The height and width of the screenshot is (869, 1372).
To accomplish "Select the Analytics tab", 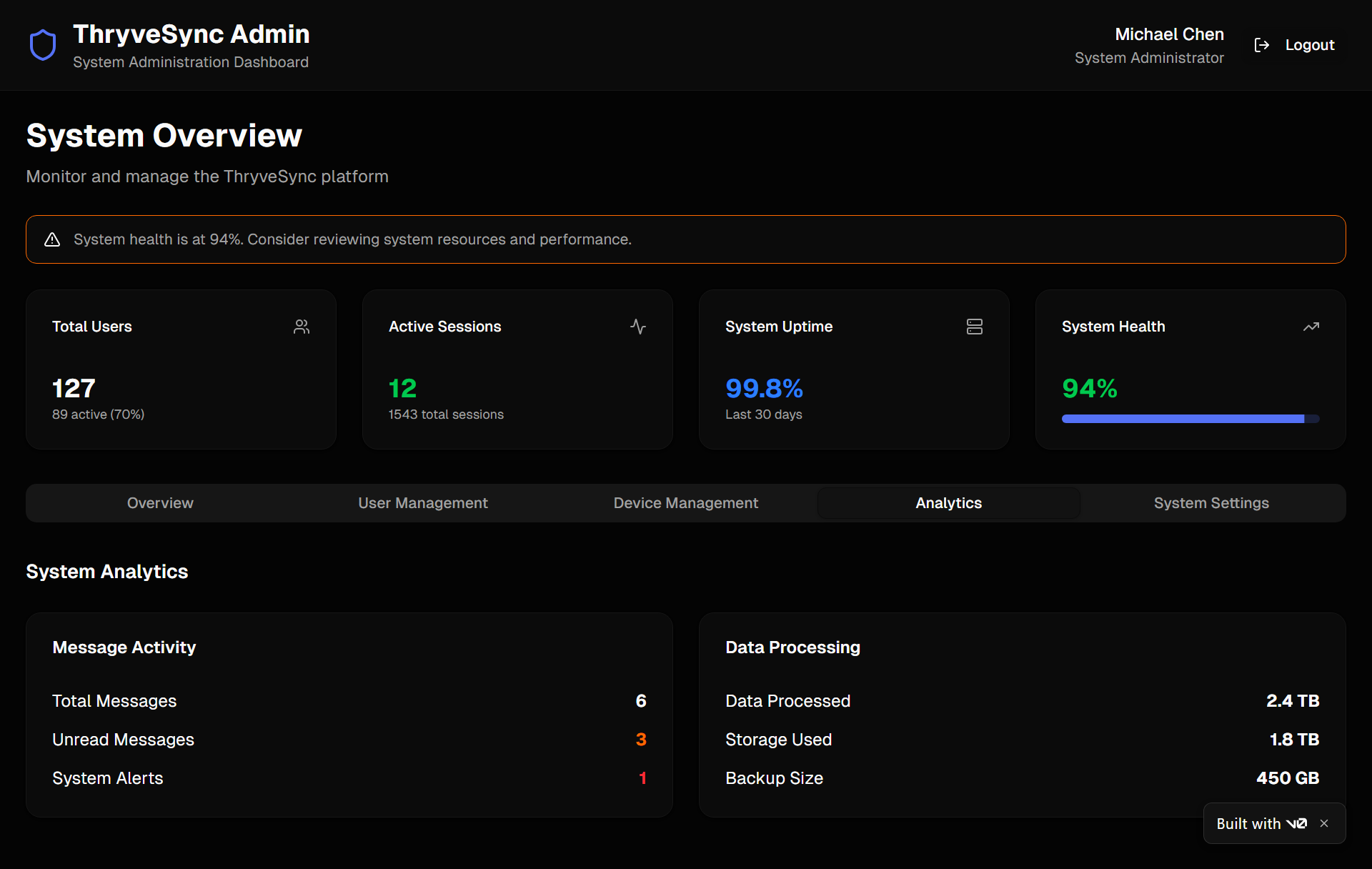I will click(949, 503).
